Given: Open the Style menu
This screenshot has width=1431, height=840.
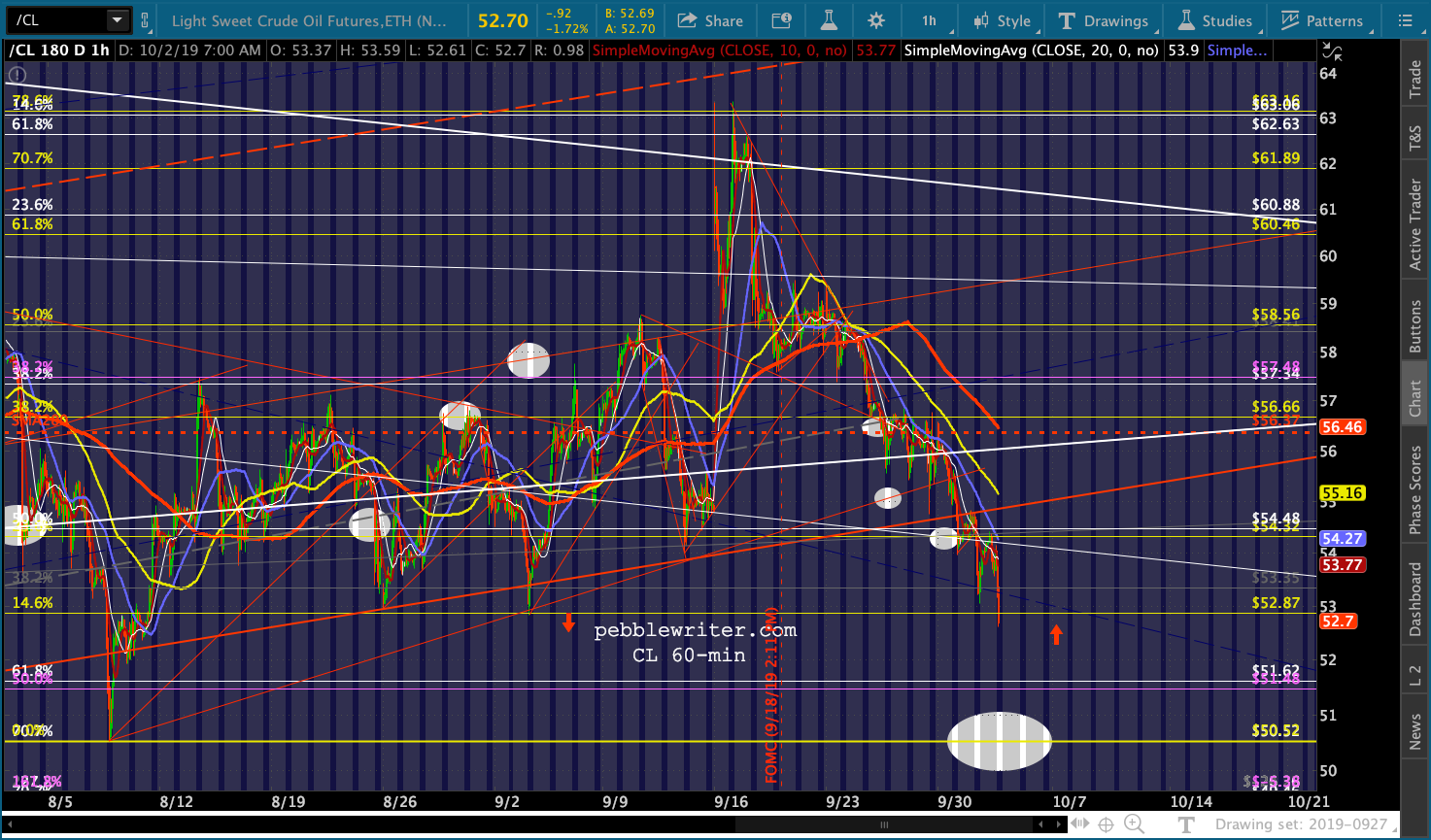Looking at the screenshot, I should (x=1002, y=20).
